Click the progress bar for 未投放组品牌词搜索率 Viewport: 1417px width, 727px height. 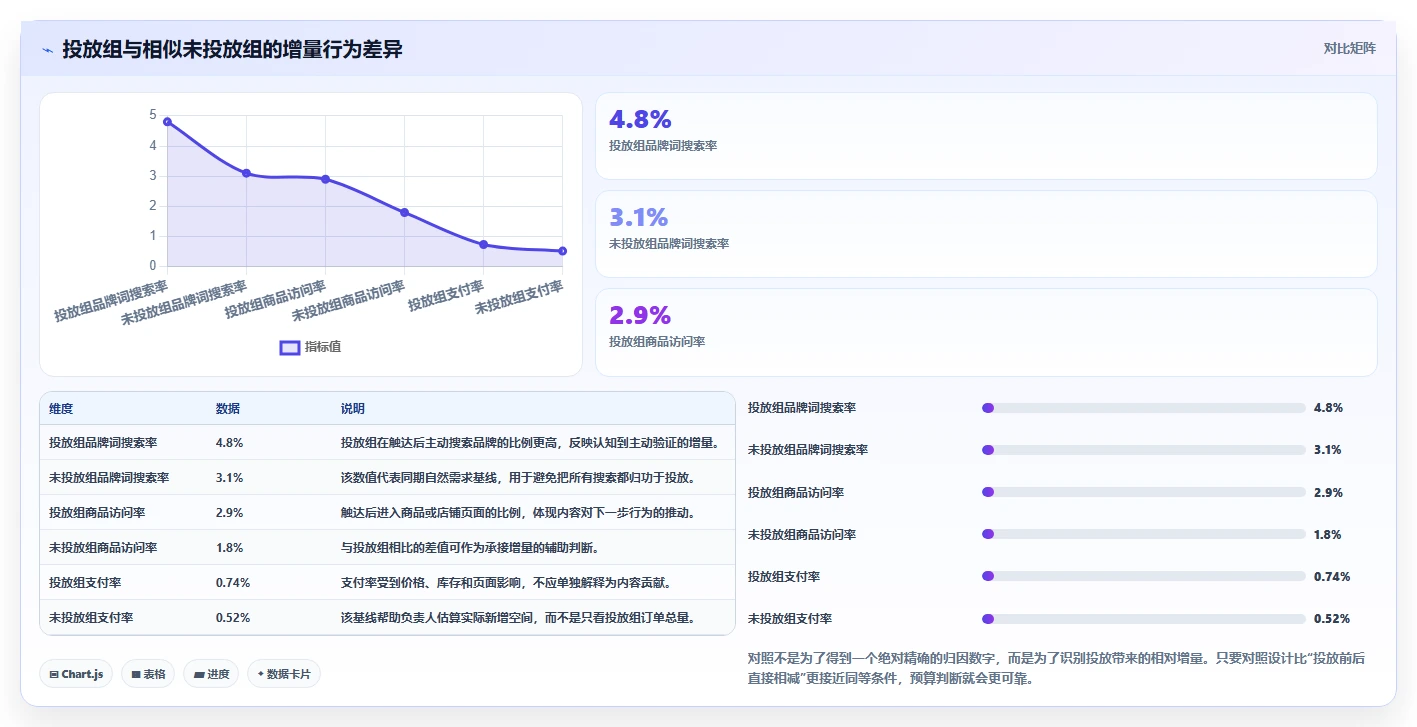(1144, 450)
